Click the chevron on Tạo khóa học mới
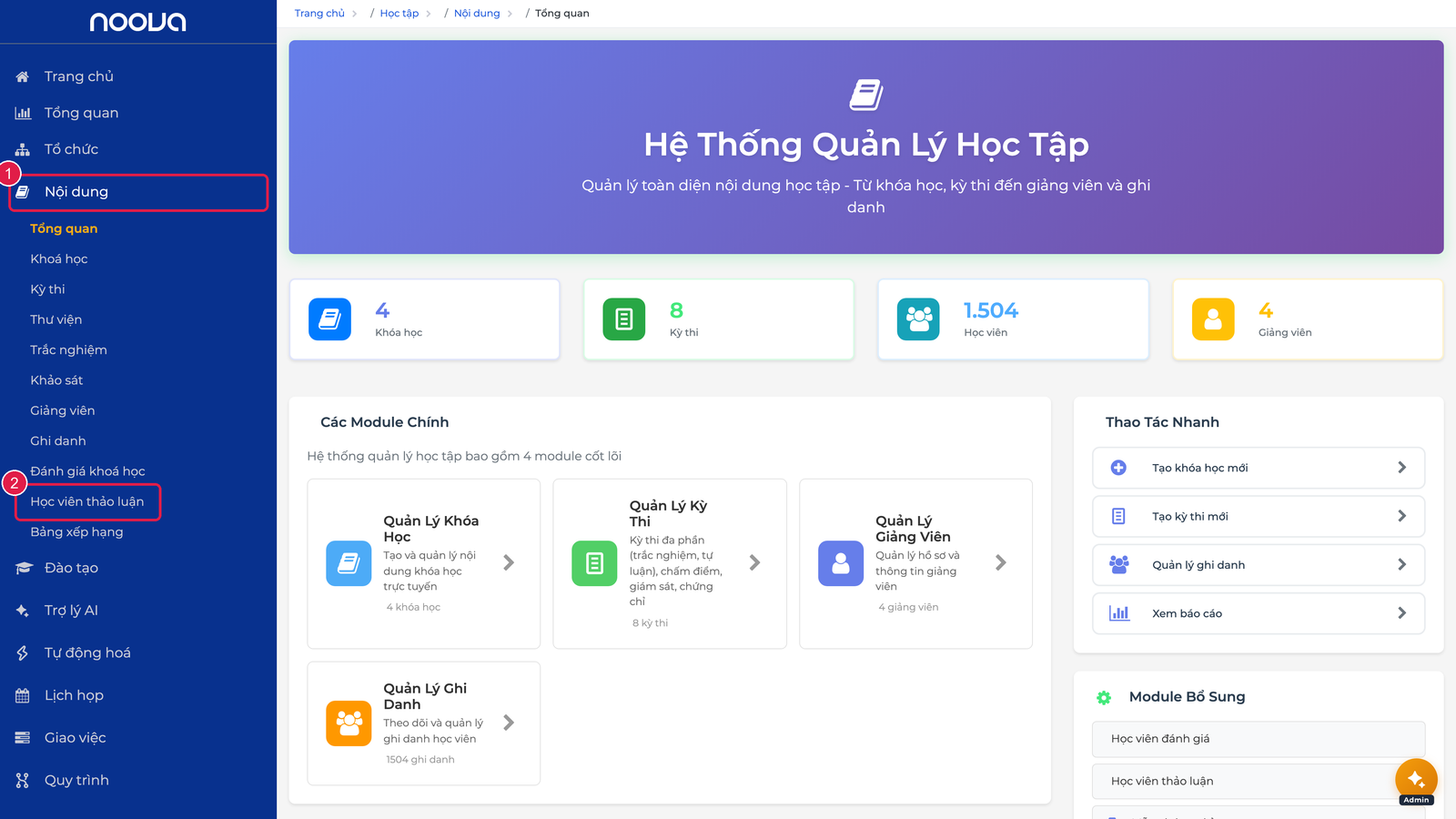This screenshot has height=819, width=1456. (x=1401, y=468)
